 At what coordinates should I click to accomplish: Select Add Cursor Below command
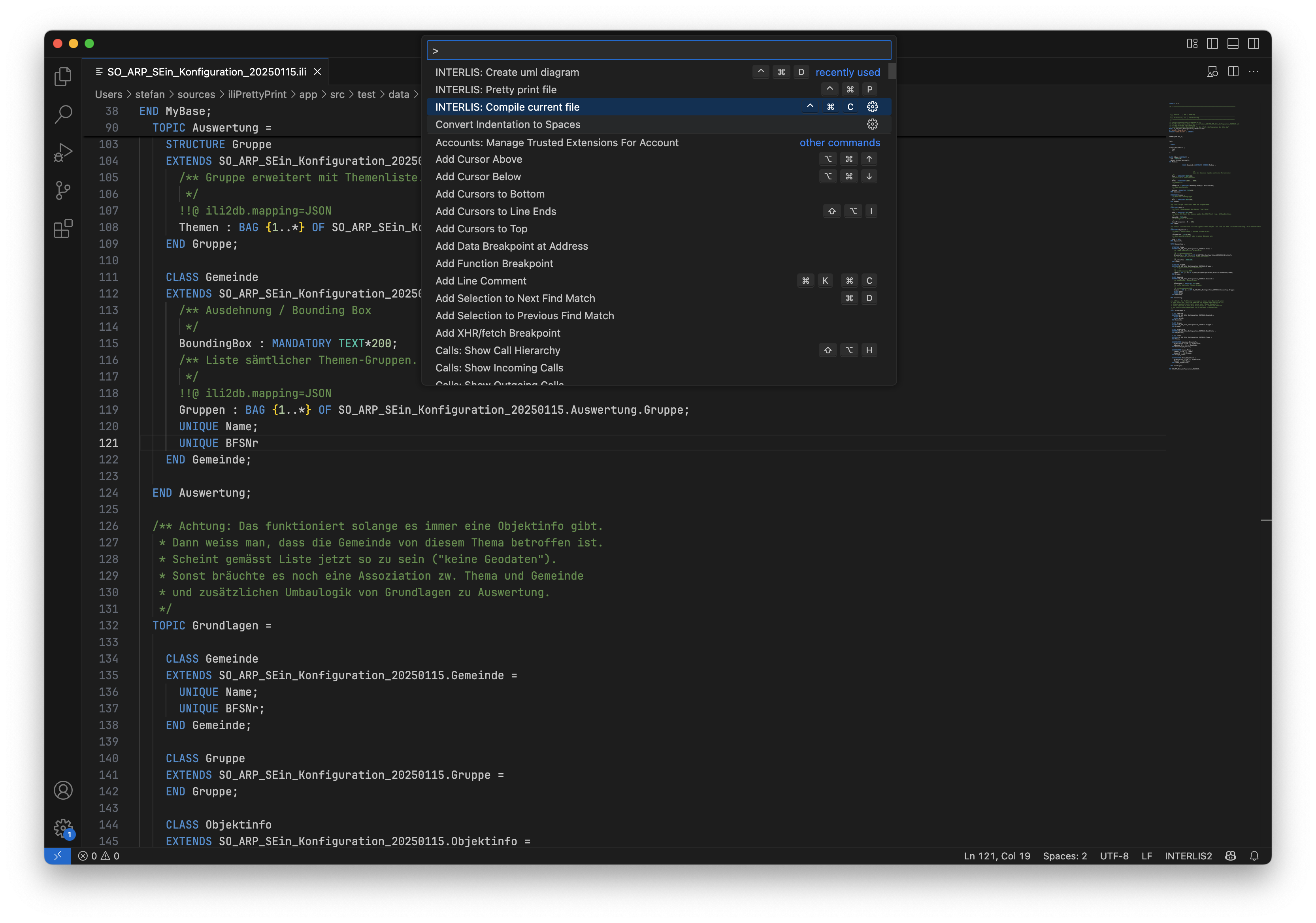(659, 177)
